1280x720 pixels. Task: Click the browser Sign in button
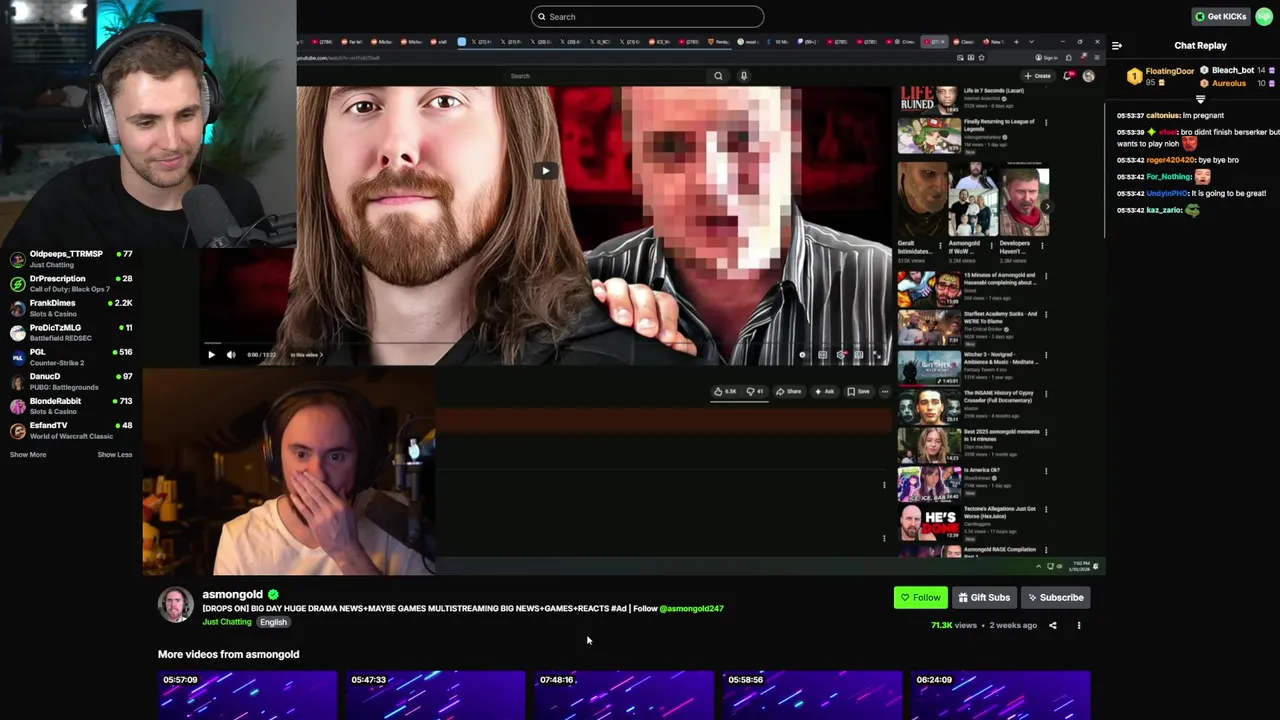tap(1045, 58)
